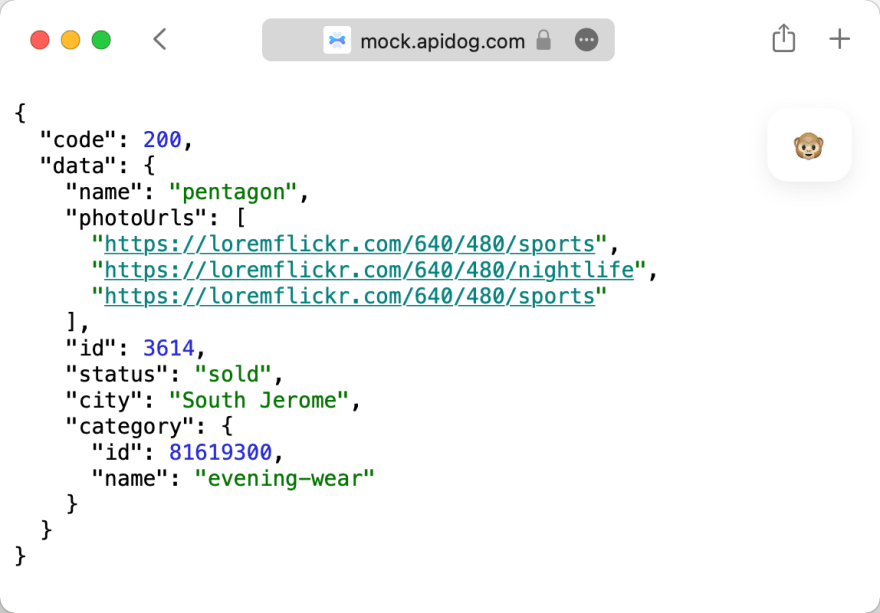Maximize the window with the green button

tap(101, 40)
